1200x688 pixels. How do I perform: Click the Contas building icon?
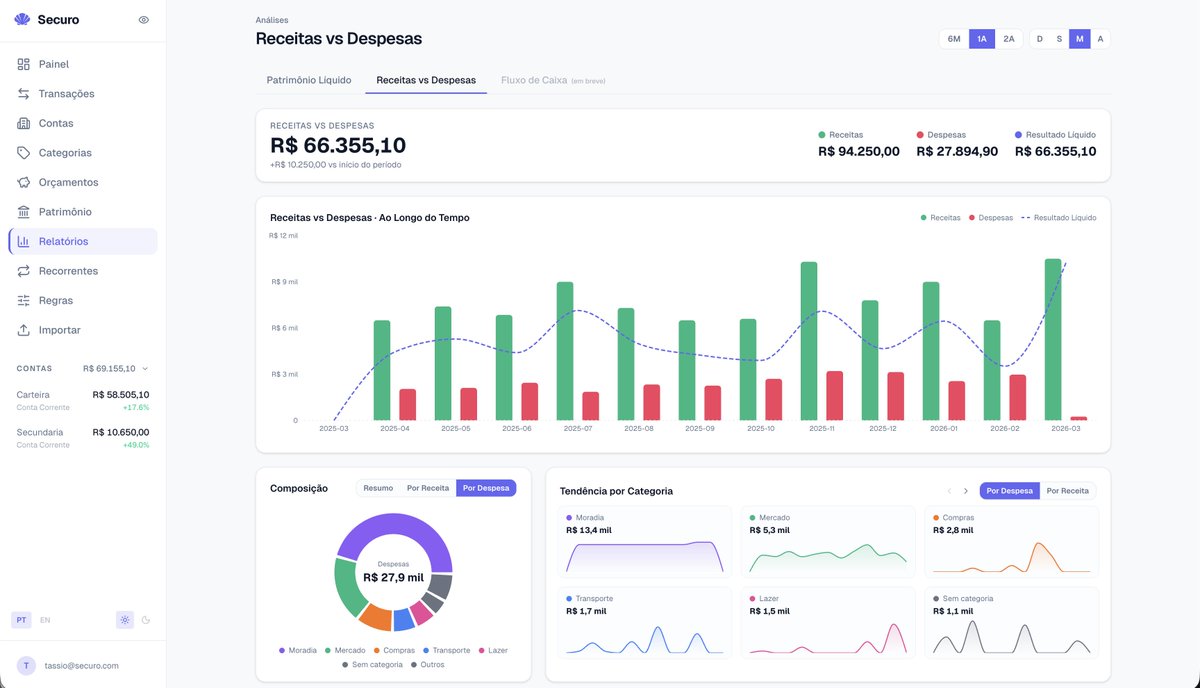point(24,123)
